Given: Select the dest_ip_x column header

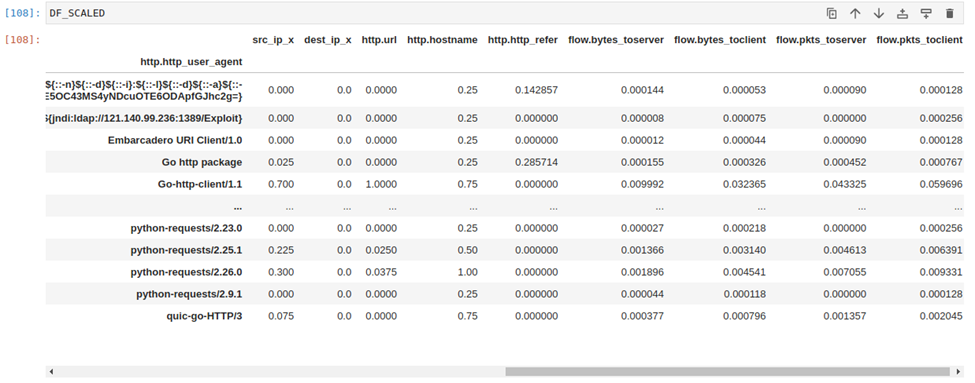Looking at the screenshot, I should click(x=328, y=40).
